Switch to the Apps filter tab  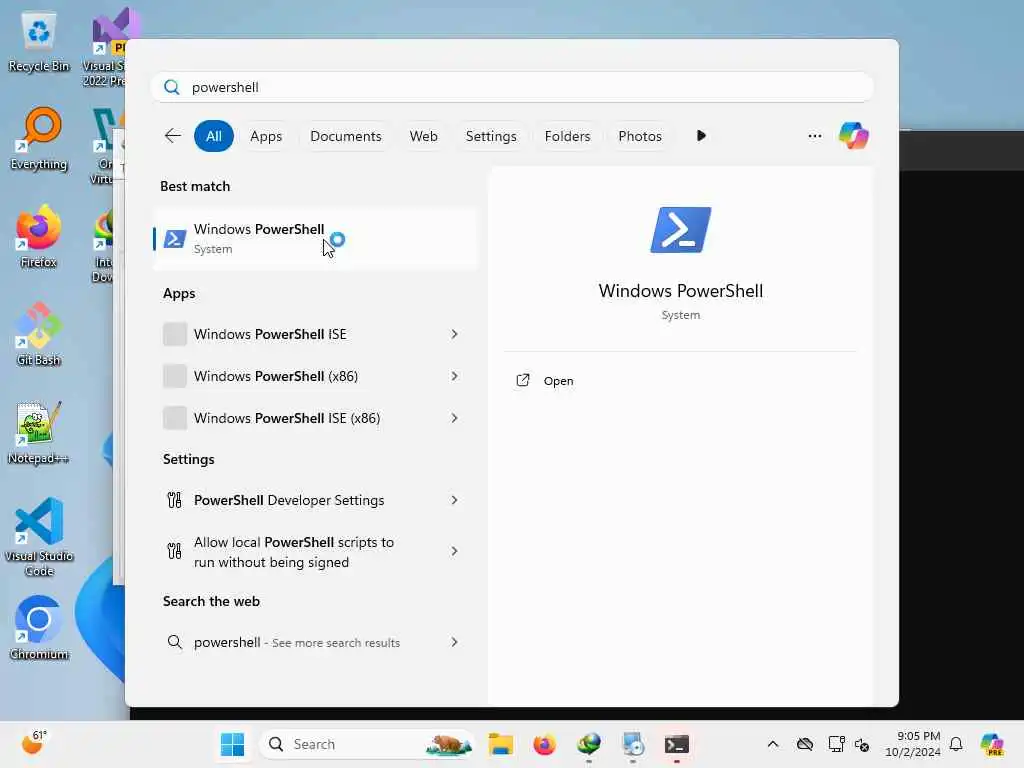[x=266, y=136]
